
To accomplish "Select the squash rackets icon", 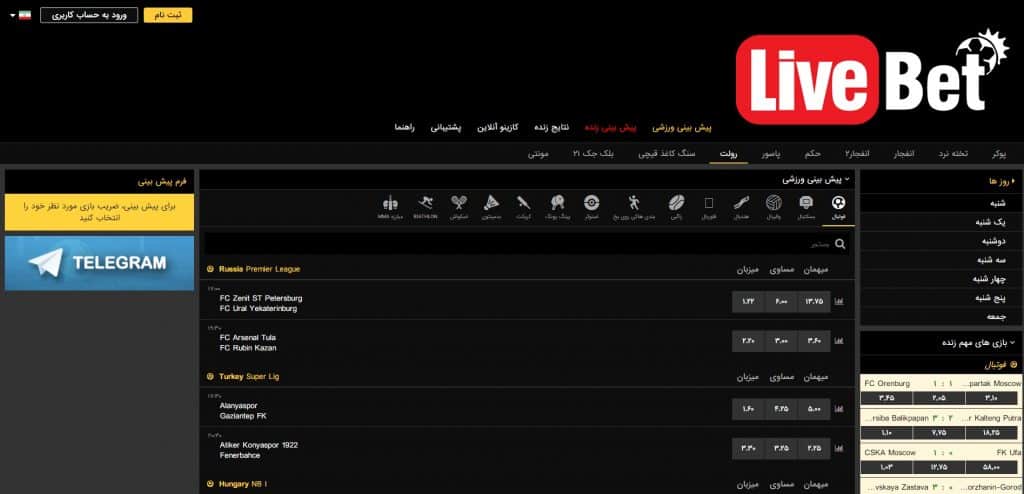I will click(458, 203).
